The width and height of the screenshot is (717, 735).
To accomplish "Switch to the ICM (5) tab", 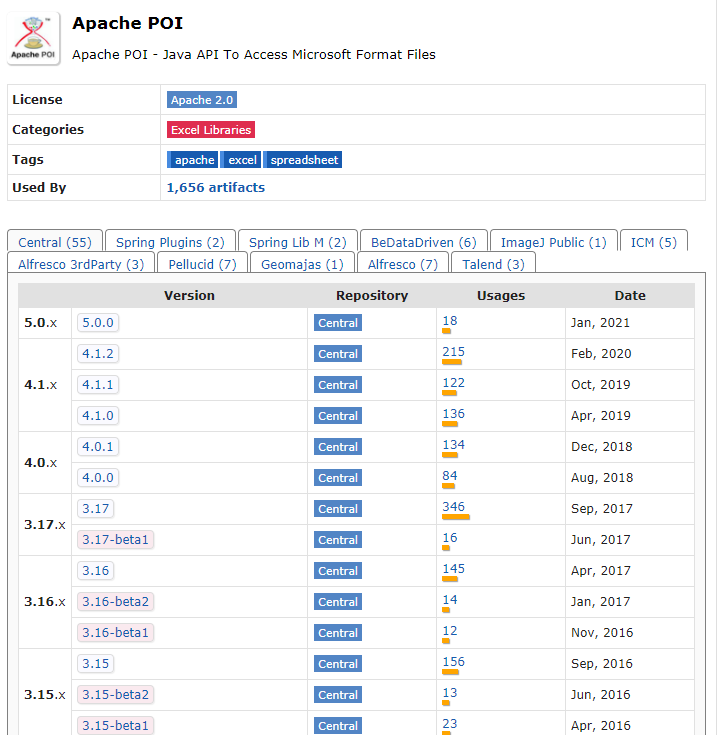I will 654,242.
